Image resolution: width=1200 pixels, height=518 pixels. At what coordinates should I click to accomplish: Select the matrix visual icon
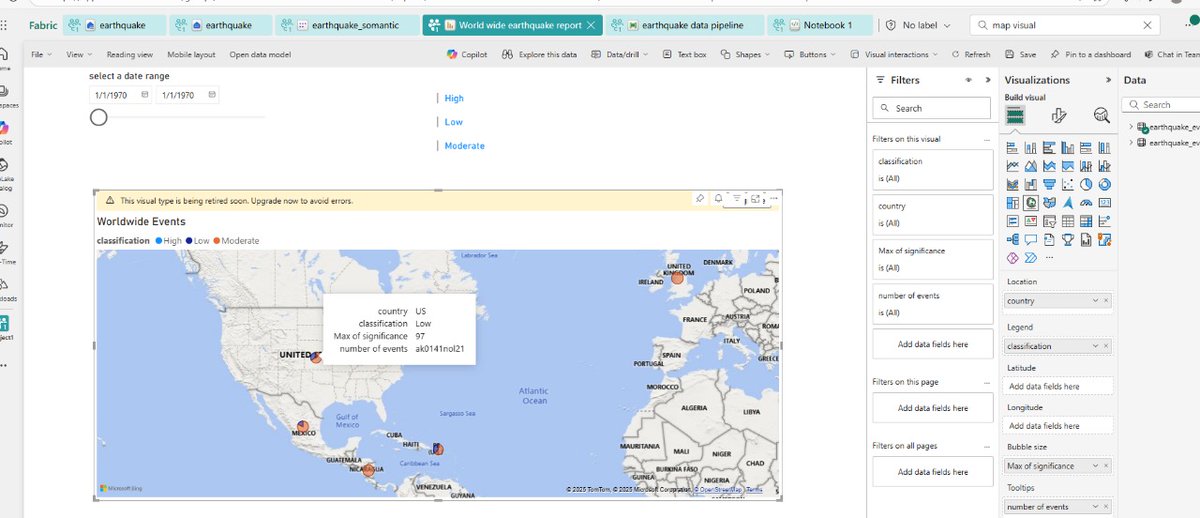coord(1086,221)
